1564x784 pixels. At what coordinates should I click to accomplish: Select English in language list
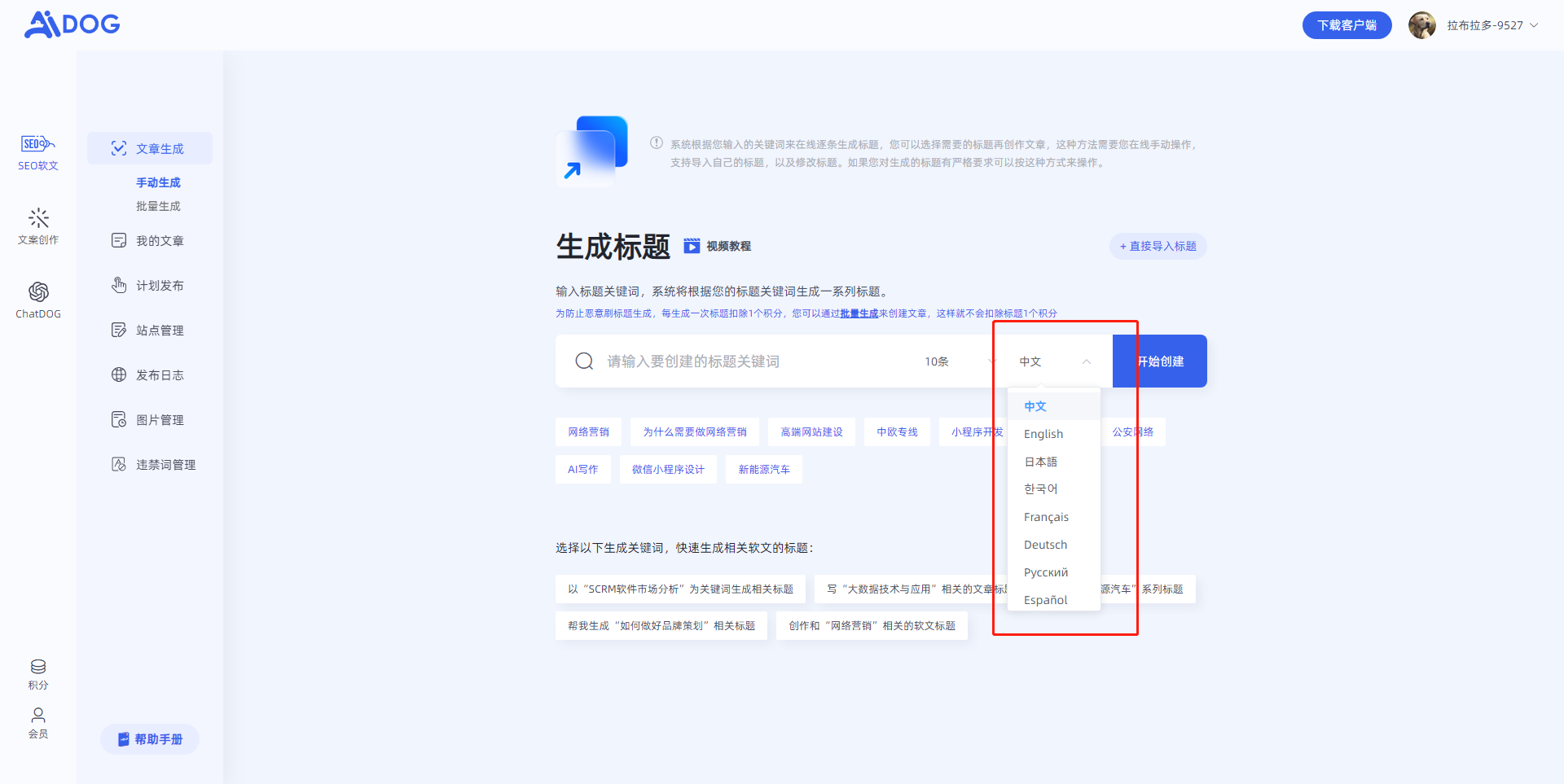coord(1054,434)
